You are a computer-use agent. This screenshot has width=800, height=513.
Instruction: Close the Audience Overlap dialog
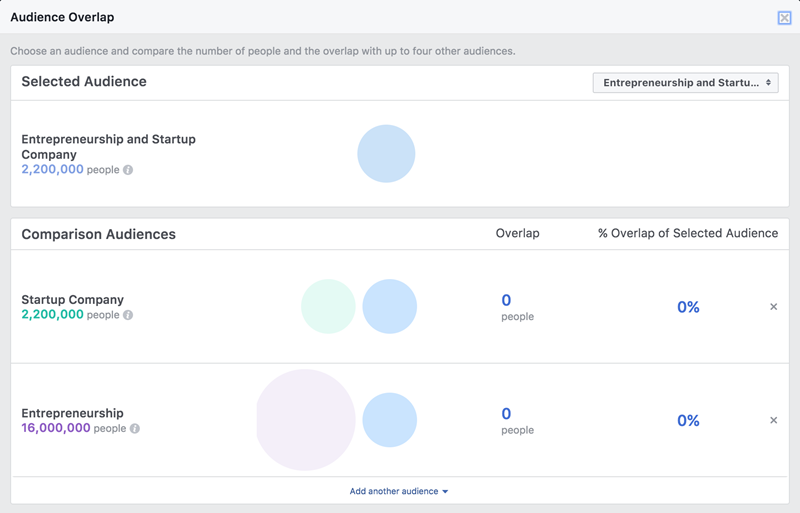[784, 18]
